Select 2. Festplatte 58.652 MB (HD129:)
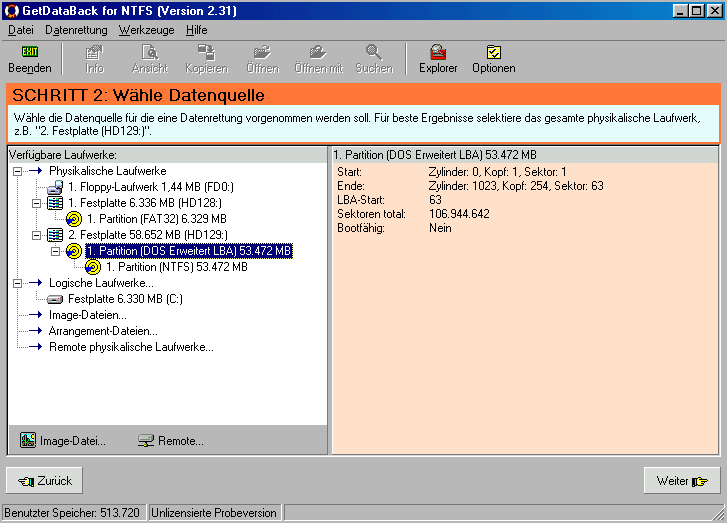Image resolution: width=727 pixels, height=523 pixels. (148, 235)
